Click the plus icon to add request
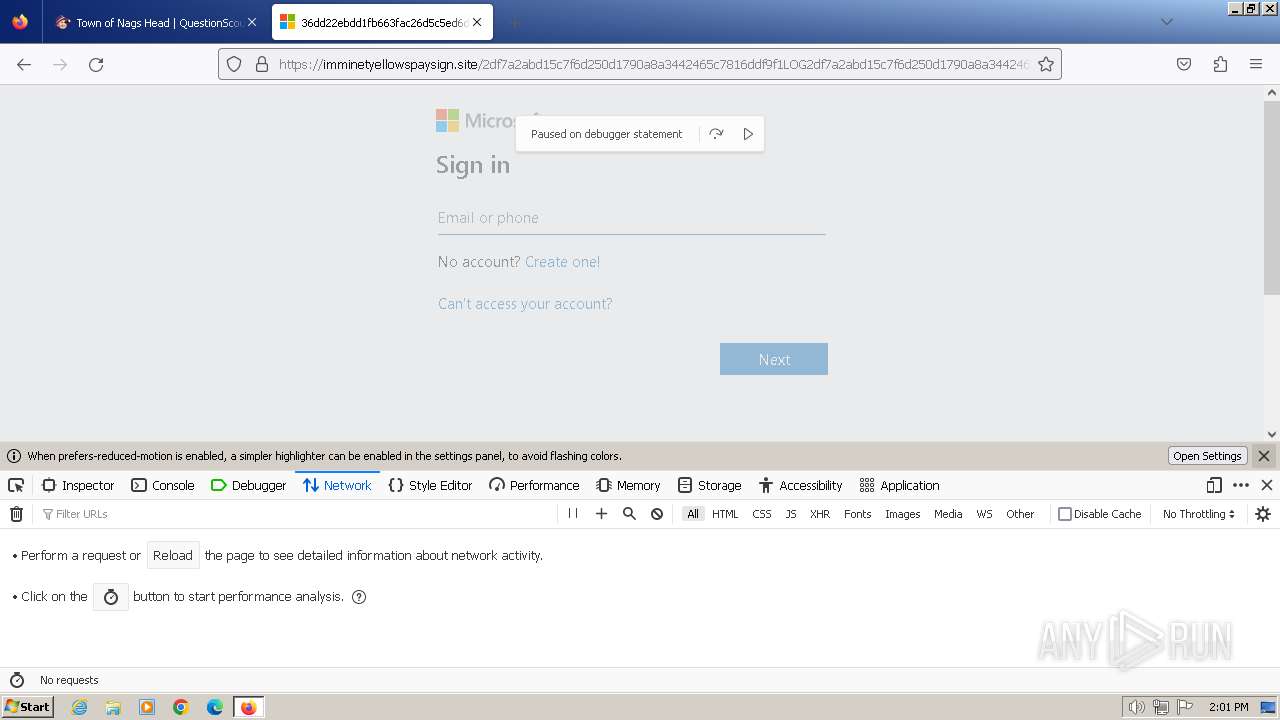Screen dimensions: 1280x720 (601, 513)
